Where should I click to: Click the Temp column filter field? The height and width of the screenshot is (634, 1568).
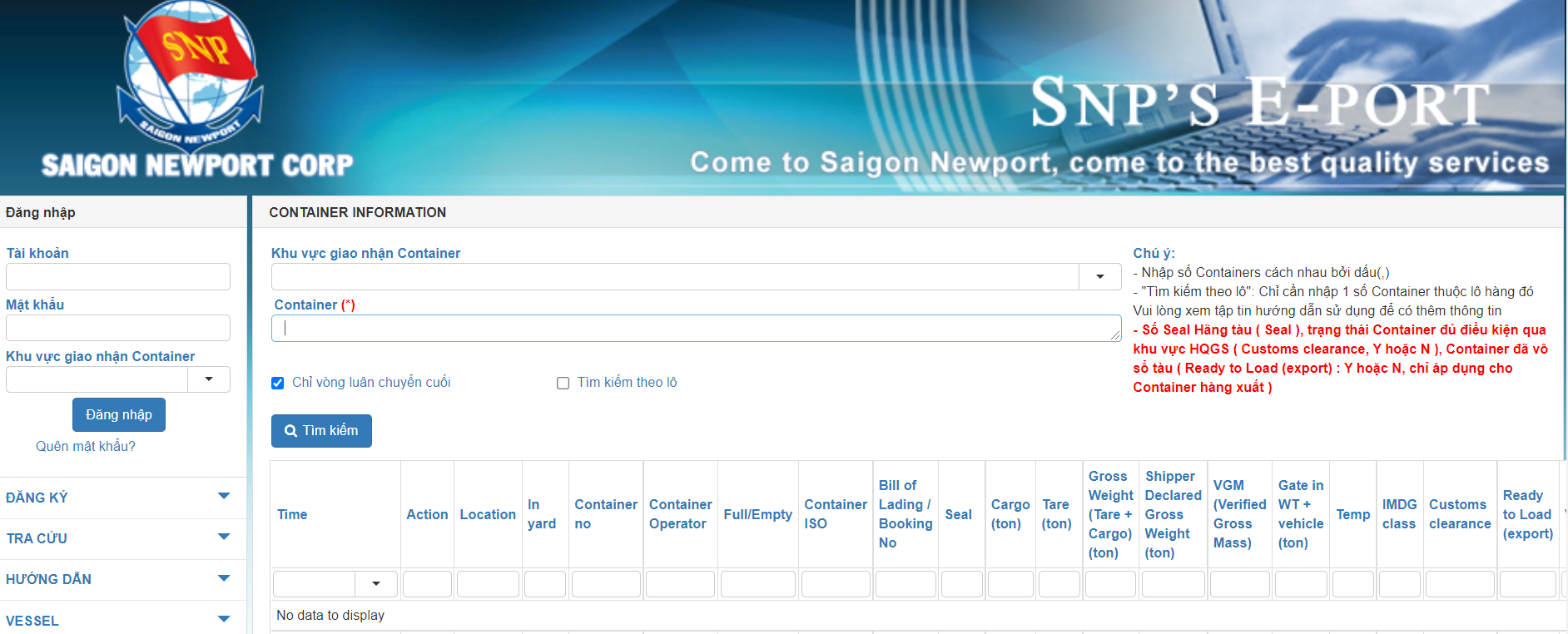point(1353,584)
